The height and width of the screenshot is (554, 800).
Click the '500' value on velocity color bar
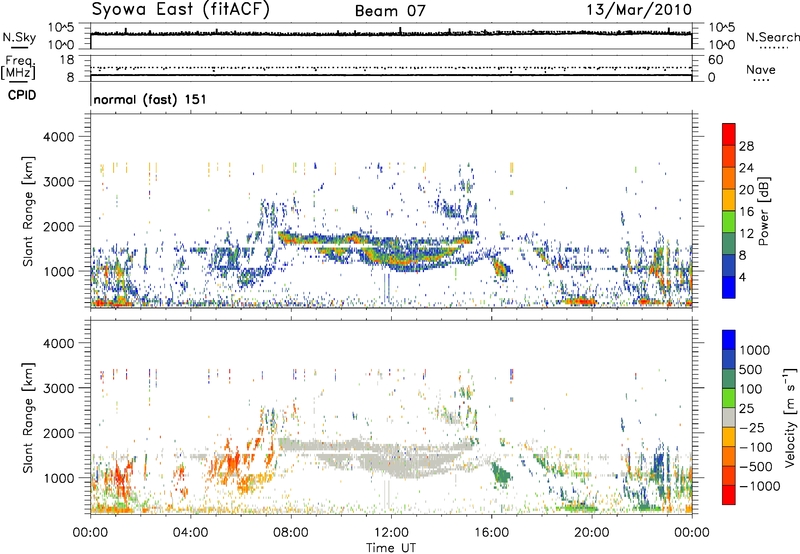tap(751, 370)
